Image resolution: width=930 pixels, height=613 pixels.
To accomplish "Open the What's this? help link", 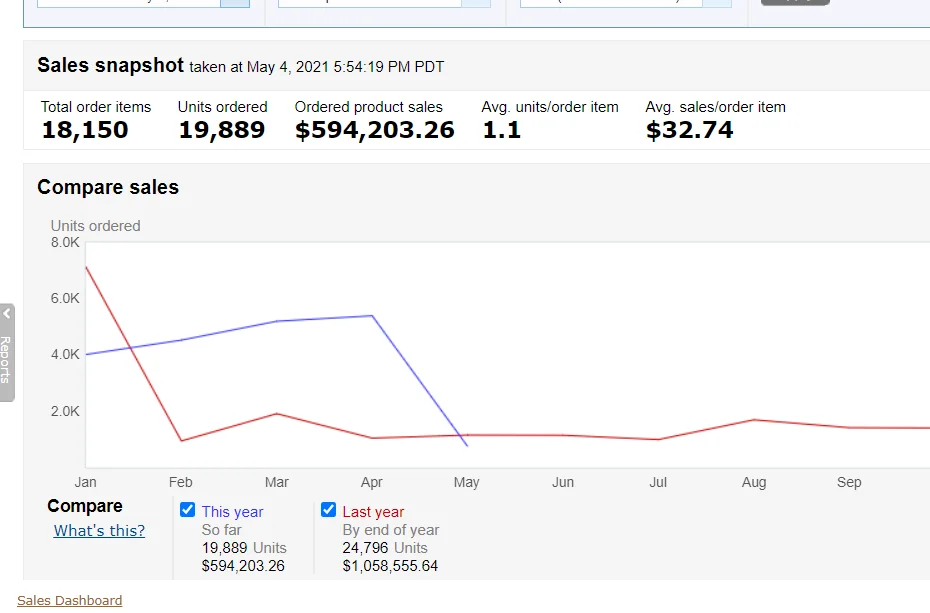I will point(99,531).
